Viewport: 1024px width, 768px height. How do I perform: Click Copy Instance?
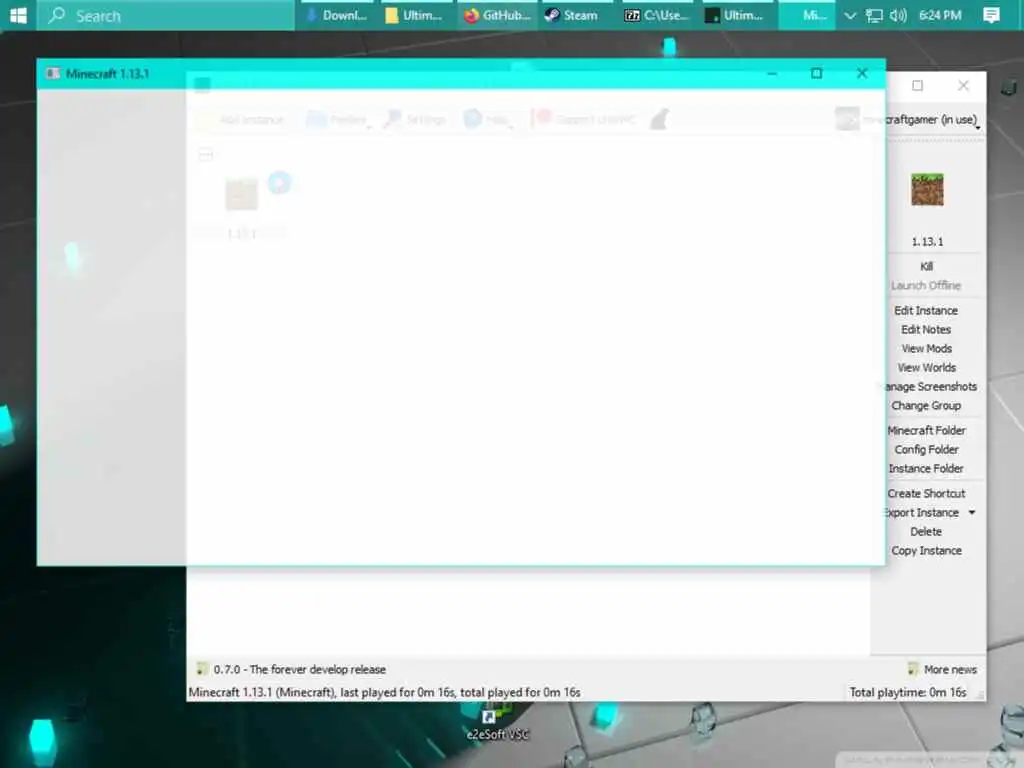(926, 550)
